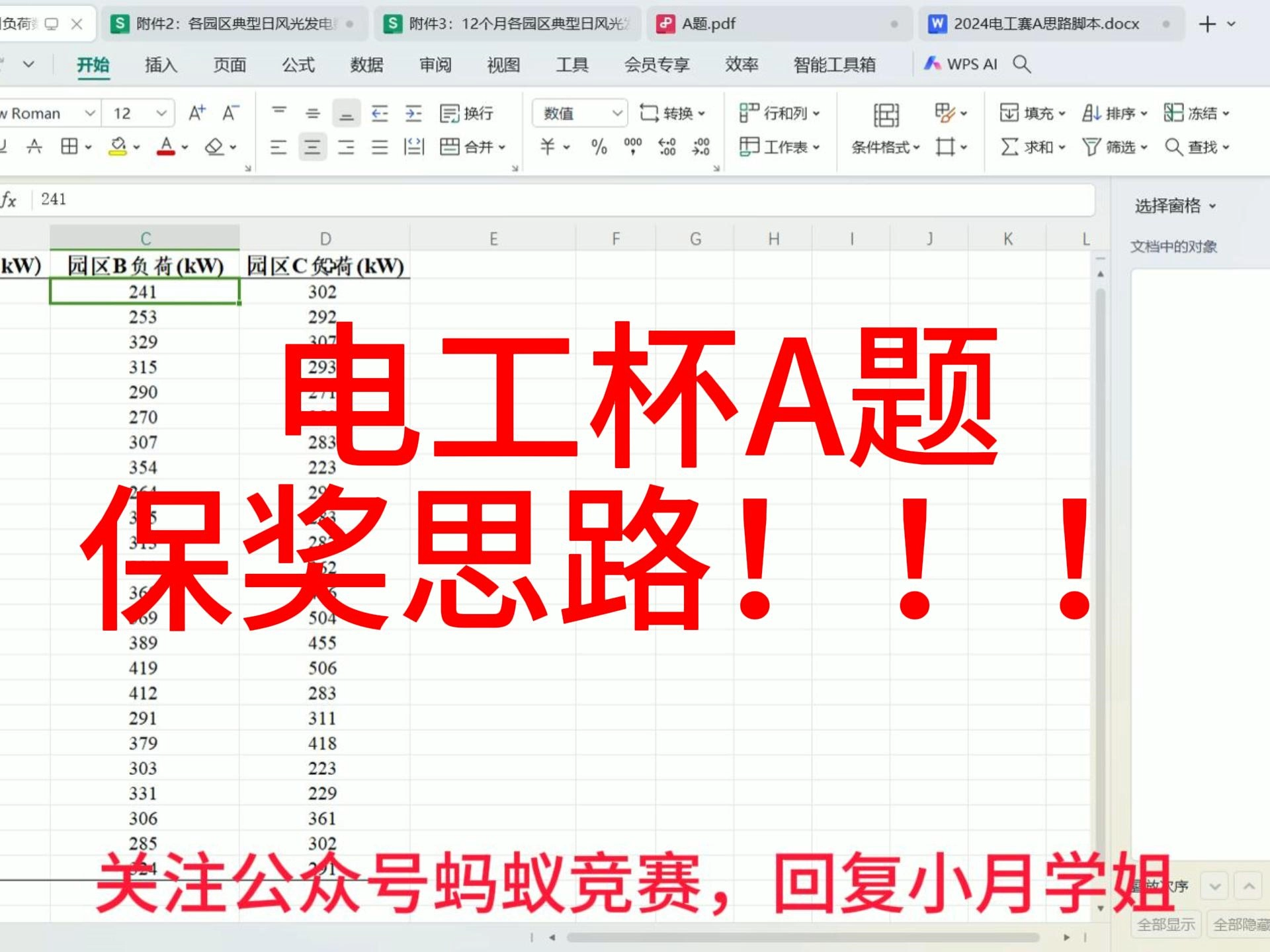Select cell containing 506 in column D
1270x952 pixels.
click(322, 668)
